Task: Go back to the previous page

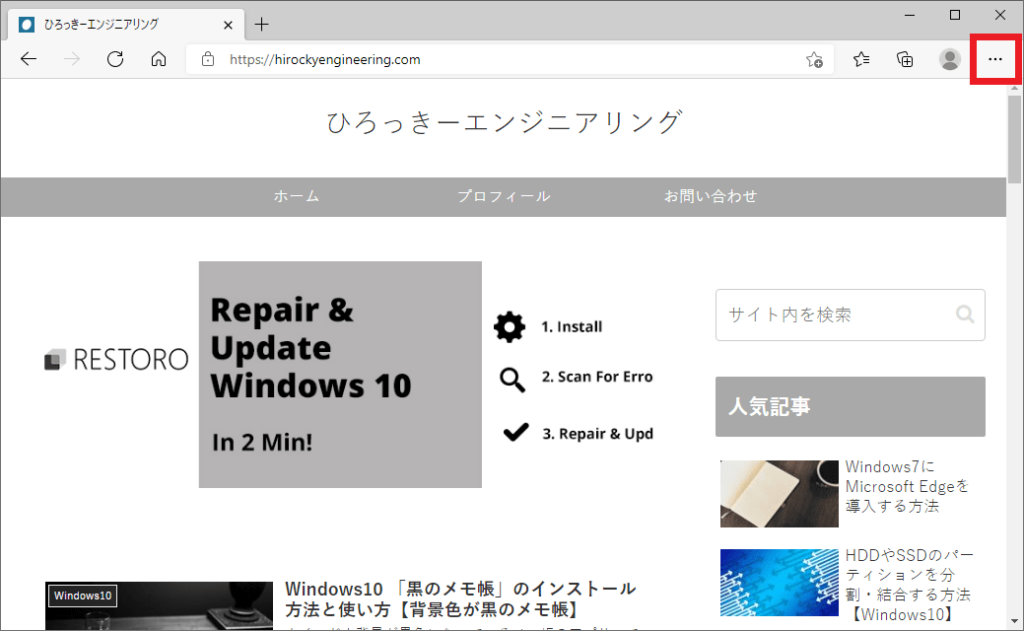Action: [x=29, y=59]
